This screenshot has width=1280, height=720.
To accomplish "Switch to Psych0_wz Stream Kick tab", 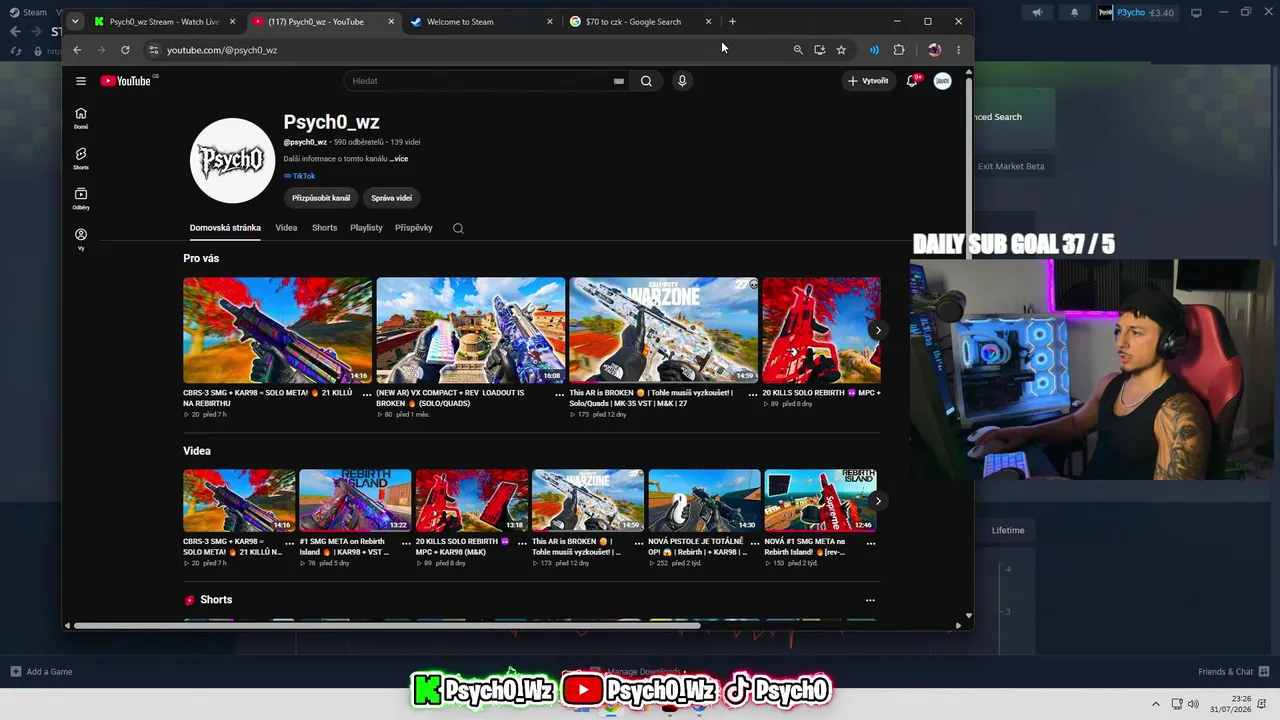I will [165, 21].
